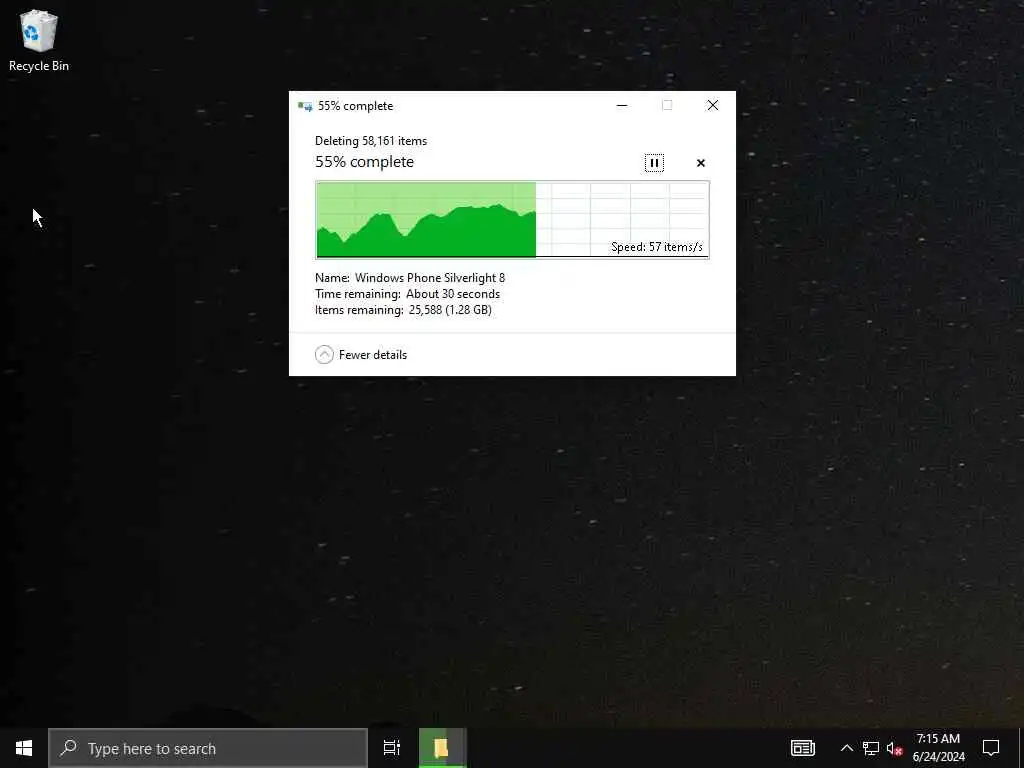The width and height of the screenshot is (1024, 768).
Task: Click the 'Deleting 58,161 items' text
Action: pyautogui.click(x=371, y=141)
